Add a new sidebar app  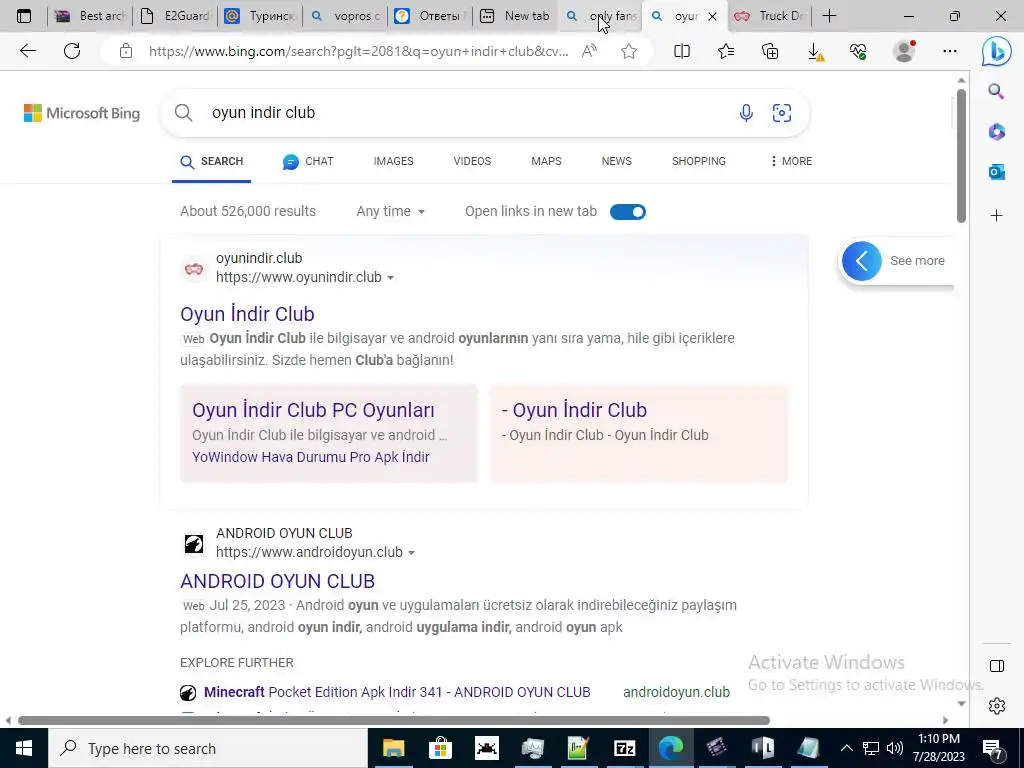(996, 215)
